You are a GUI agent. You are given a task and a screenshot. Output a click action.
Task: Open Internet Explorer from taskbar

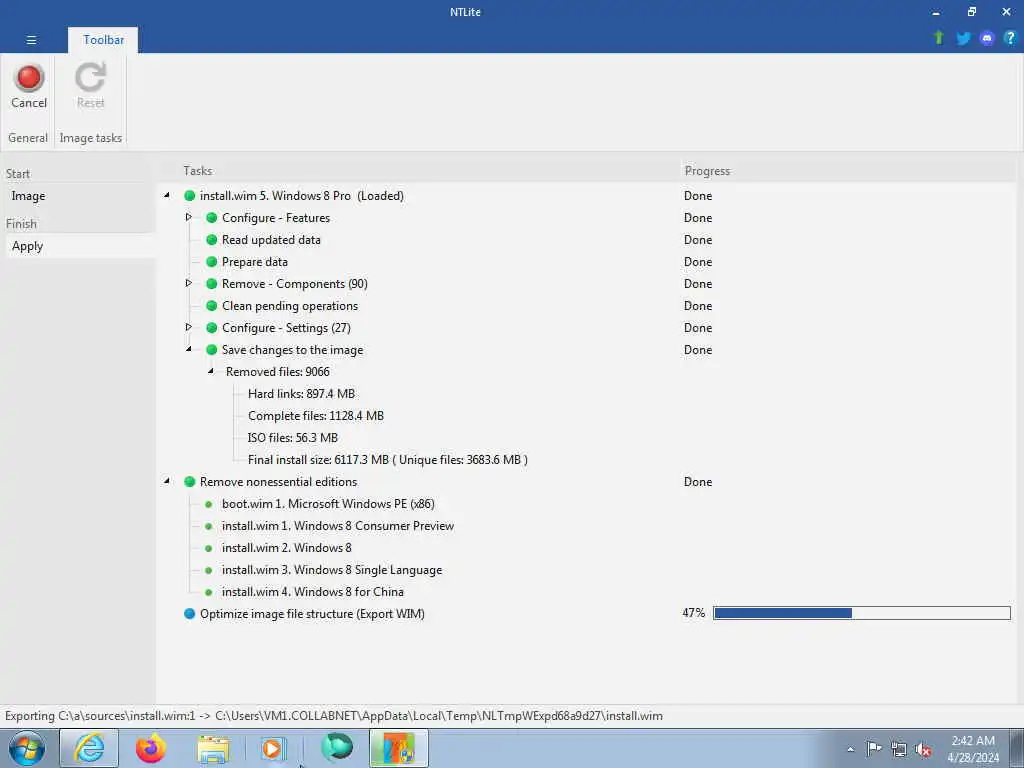point(89,748)
